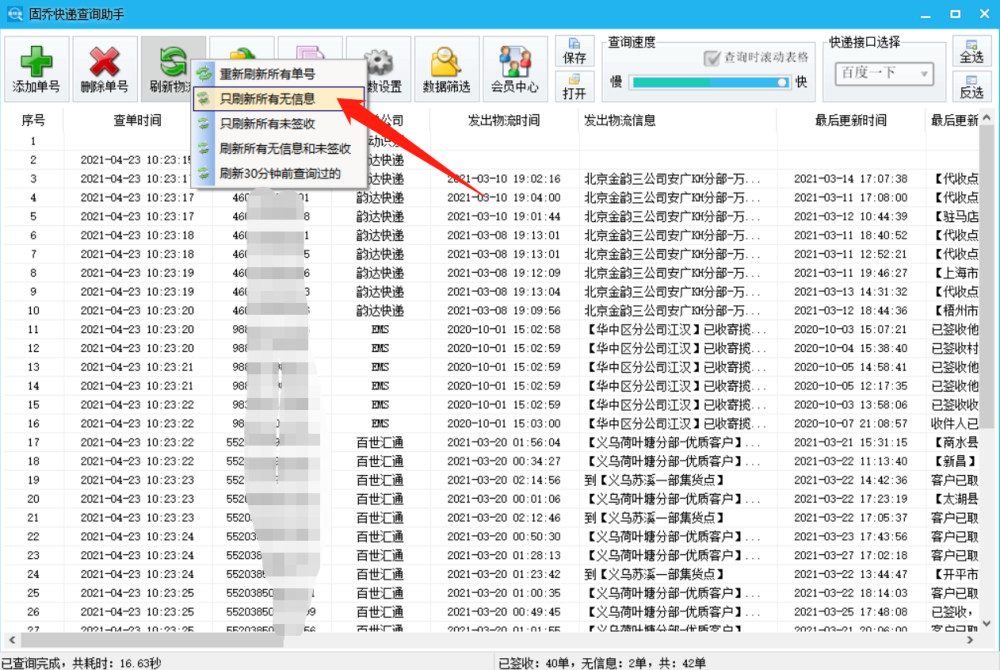Screen dimensions: 1000x670
Task: Close the 固乔快递查询助手 window
Action: pos(984,14)
